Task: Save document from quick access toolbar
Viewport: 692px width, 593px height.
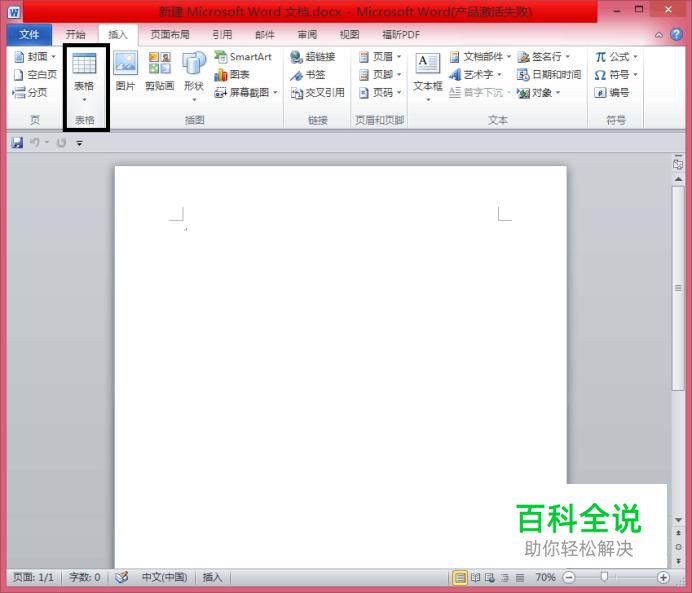Action: 17,143
